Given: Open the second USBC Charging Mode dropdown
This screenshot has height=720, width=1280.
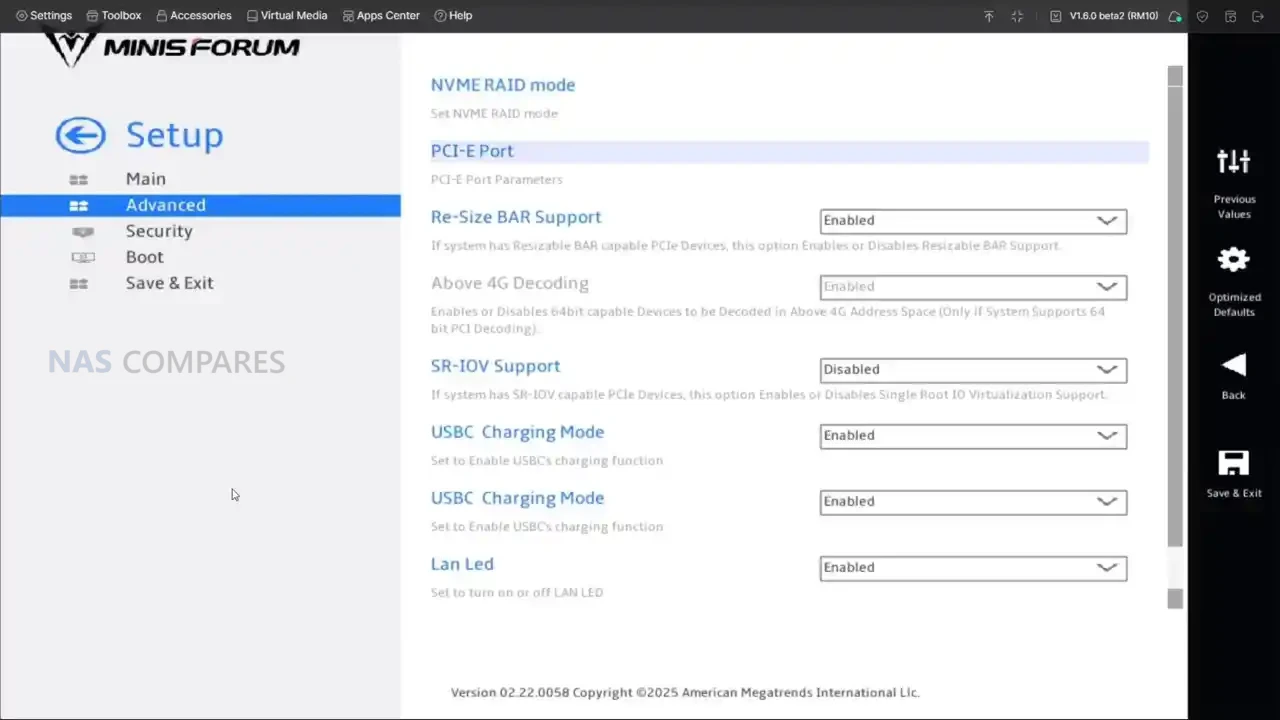Looking at the screenshot, I should click(x=972, y=502).
